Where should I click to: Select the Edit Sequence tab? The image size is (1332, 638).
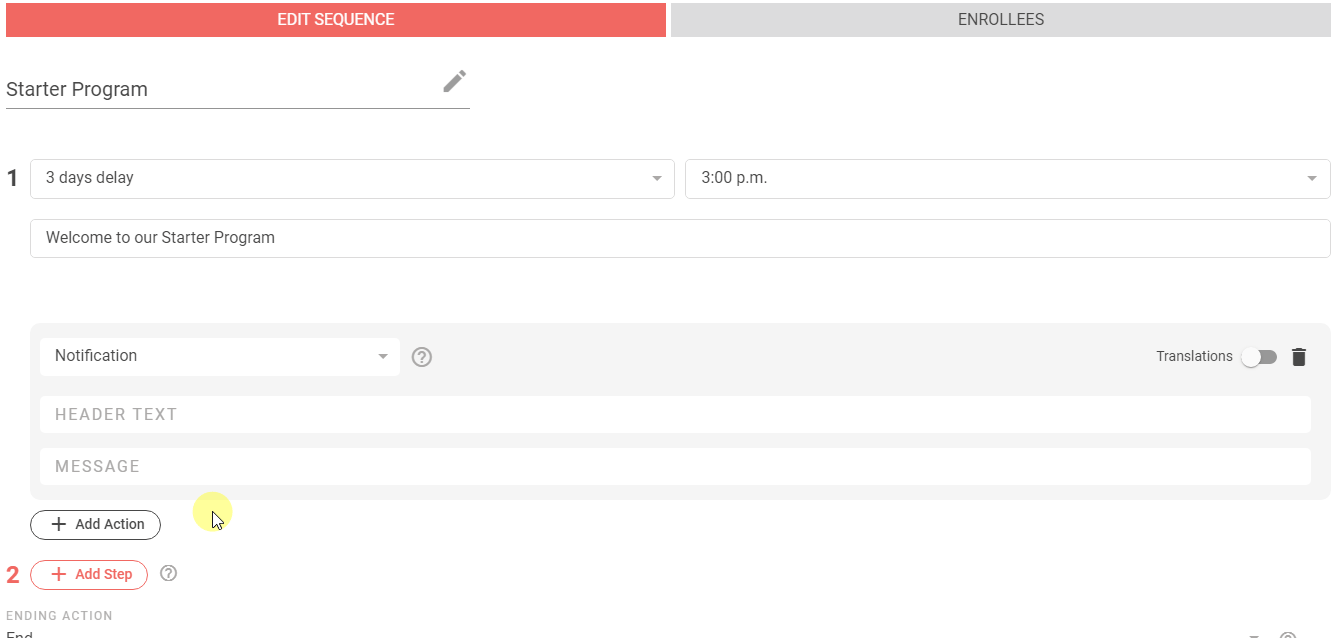click(336, 20)
